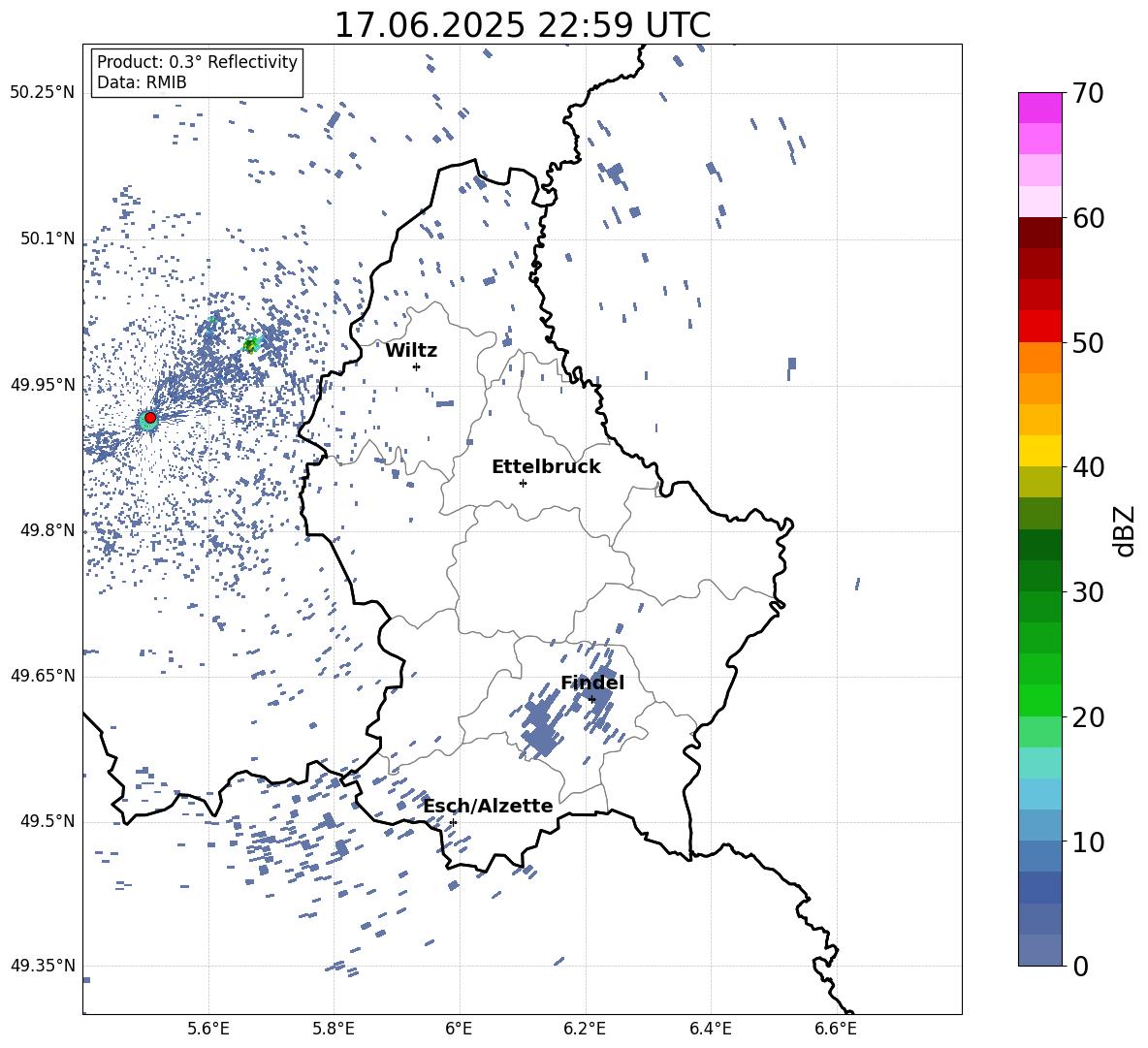Click the colorbar tick label 0
The image size is (1148, 1048).
point(1080,967)
